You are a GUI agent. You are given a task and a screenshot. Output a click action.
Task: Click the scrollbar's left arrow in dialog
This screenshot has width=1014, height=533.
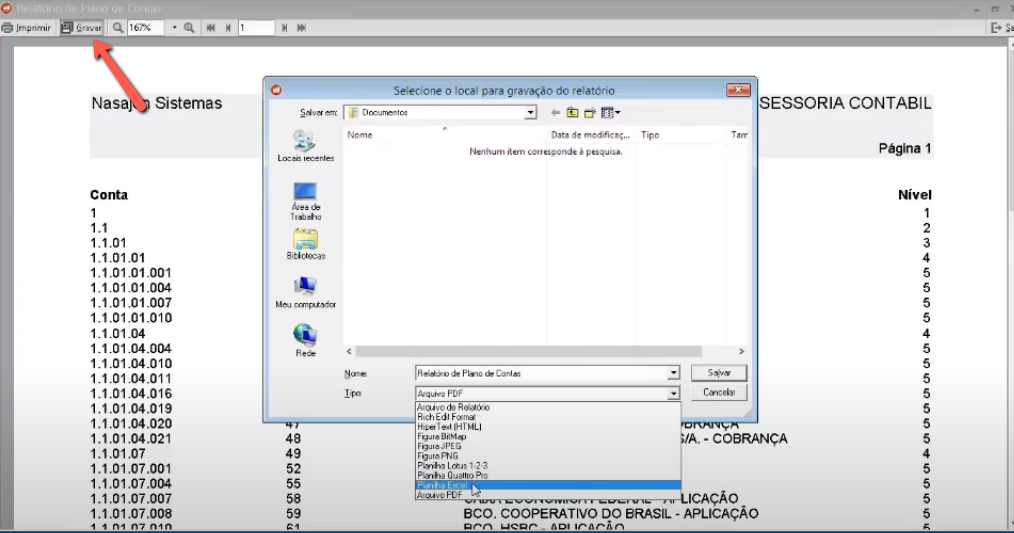[349, 351]
